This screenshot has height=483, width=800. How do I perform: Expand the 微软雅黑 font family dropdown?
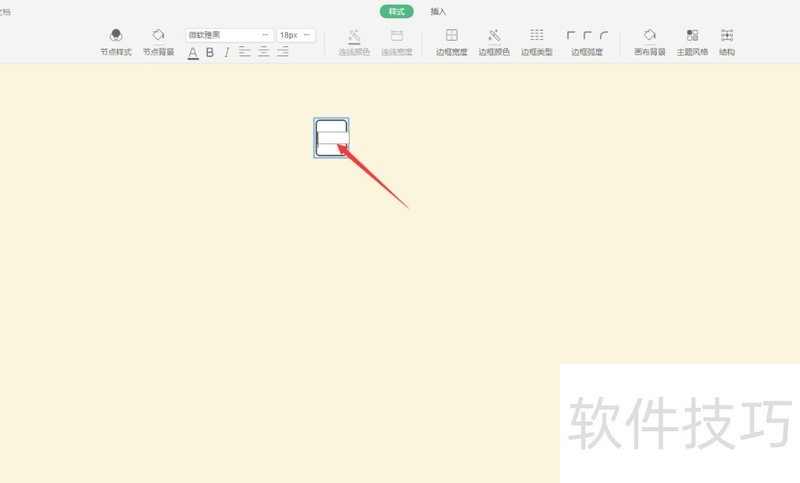265,35
